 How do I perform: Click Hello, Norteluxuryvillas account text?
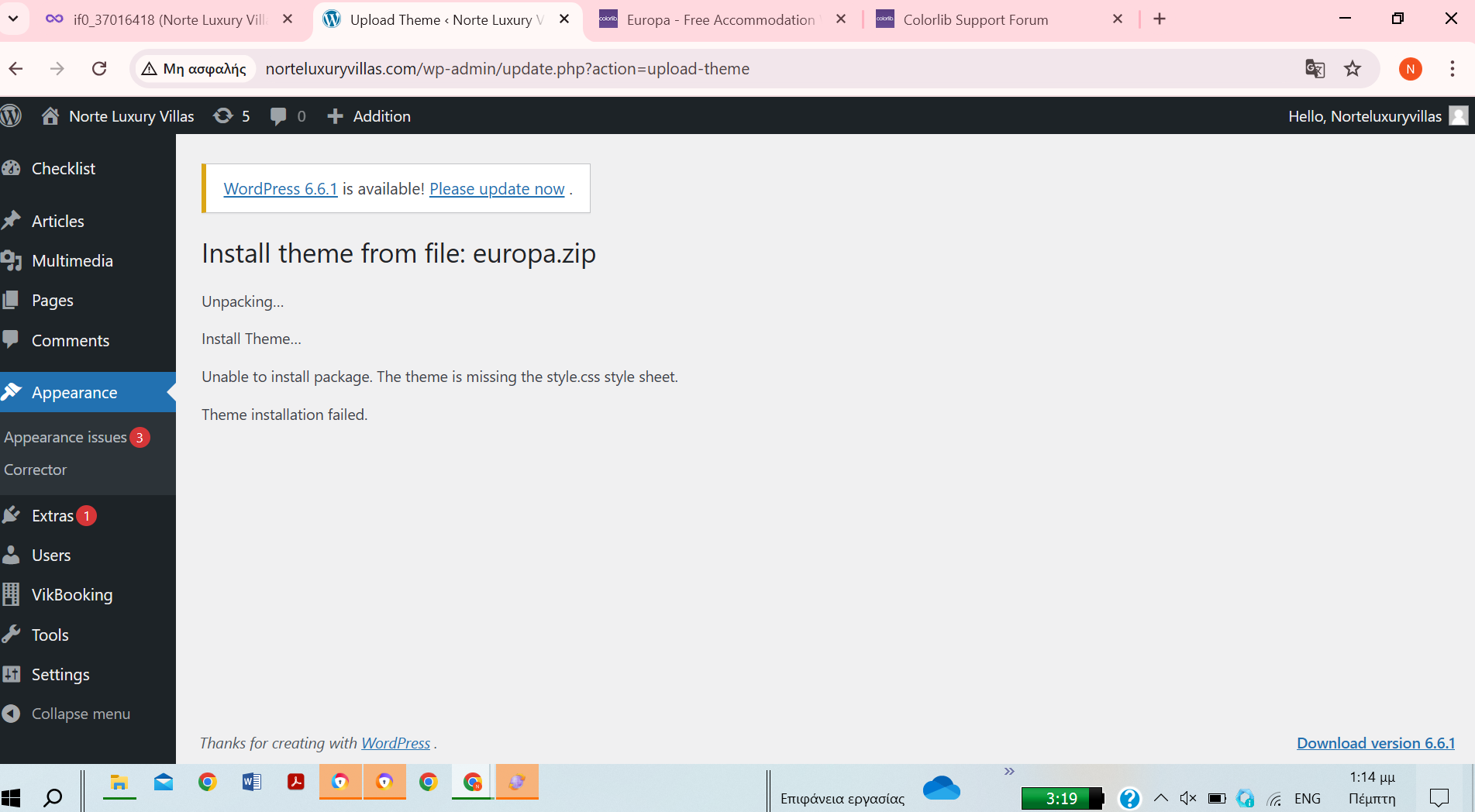[x=1365, y=116]
